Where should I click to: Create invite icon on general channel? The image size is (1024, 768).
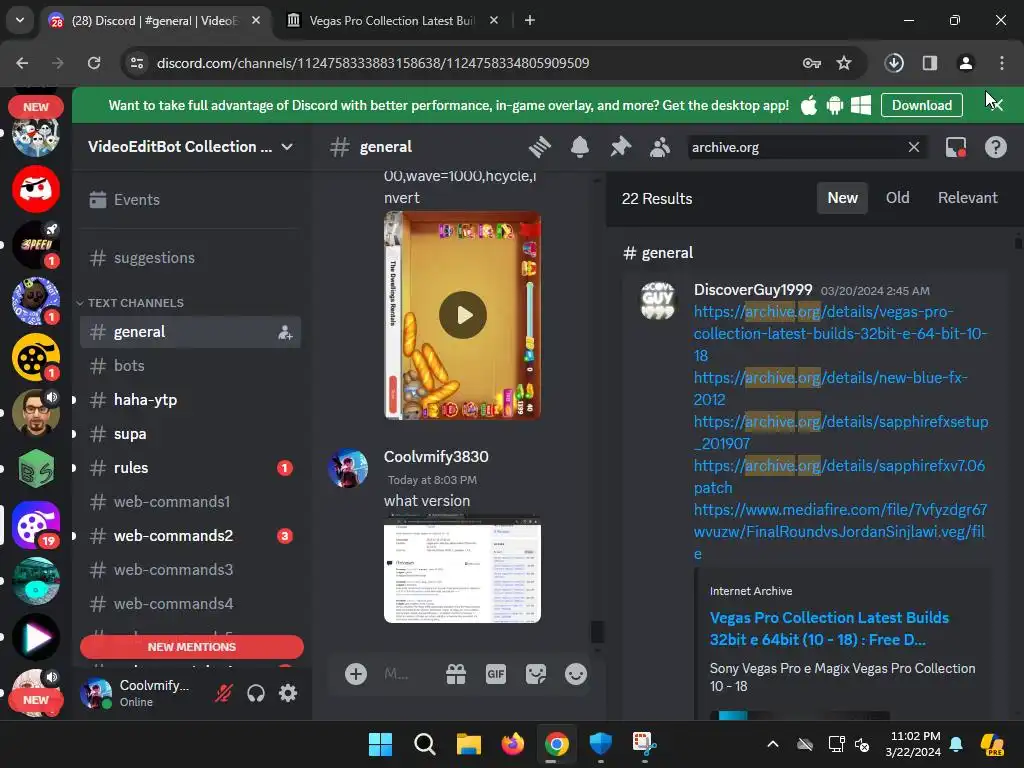click(285, 332)
